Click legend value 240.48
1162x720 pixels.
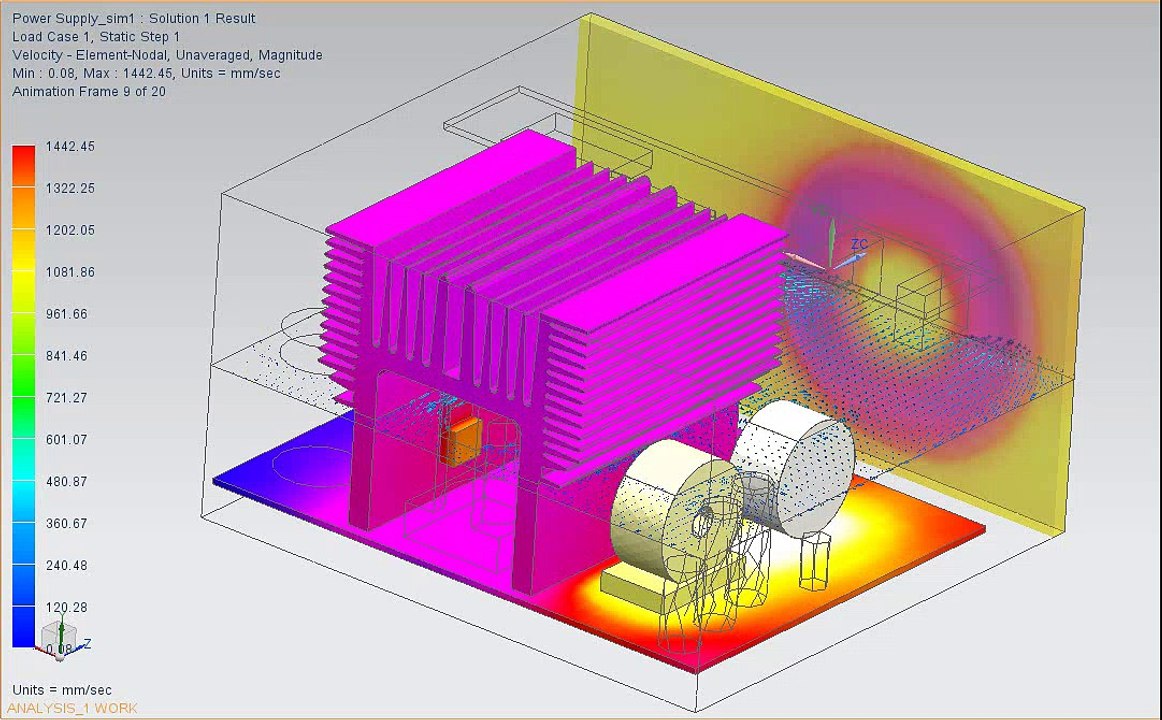click(67, 565)
